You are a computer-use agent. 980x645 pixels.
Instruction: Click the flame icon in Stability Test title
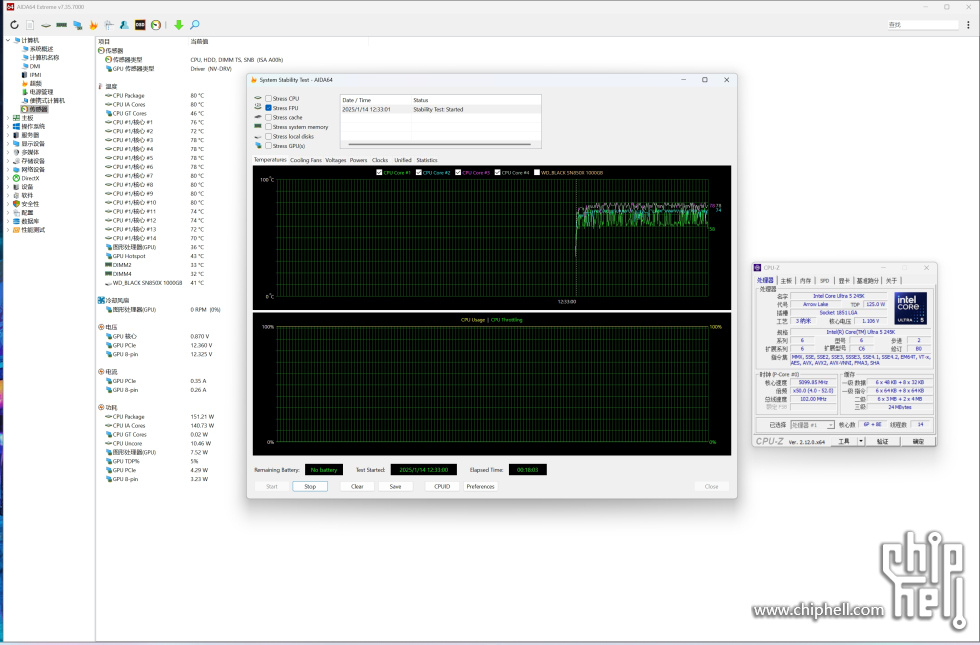pyautogui.click(x=254, y=80)
